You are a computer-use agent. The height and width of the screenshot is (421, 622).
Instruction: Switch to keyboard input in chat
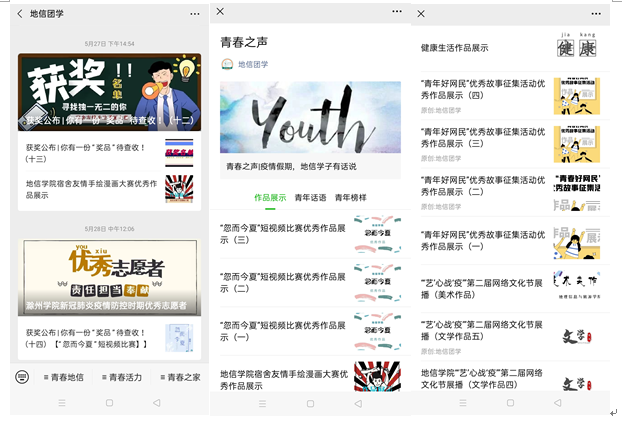[22, 377]
